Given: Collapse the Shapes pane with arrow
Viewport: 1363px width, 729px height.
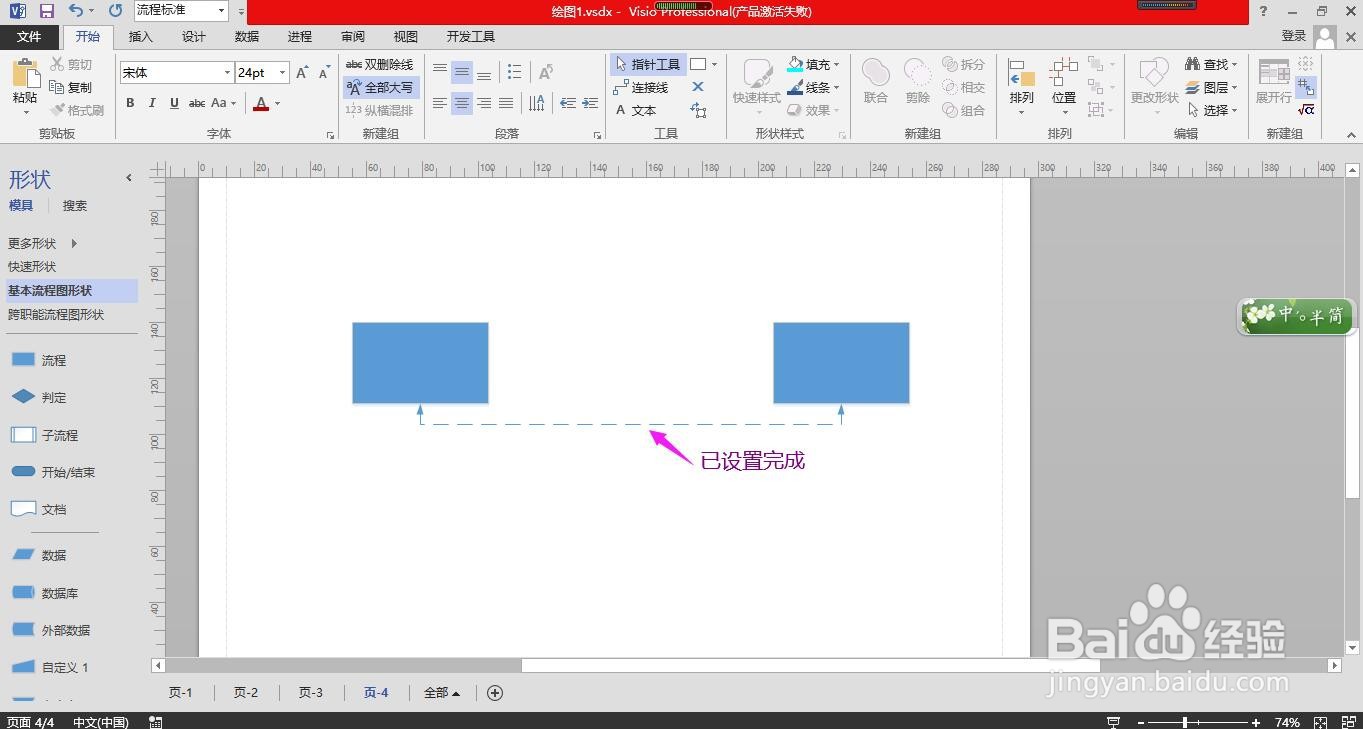Looking at the screenshot, I should tap(129, 178).
